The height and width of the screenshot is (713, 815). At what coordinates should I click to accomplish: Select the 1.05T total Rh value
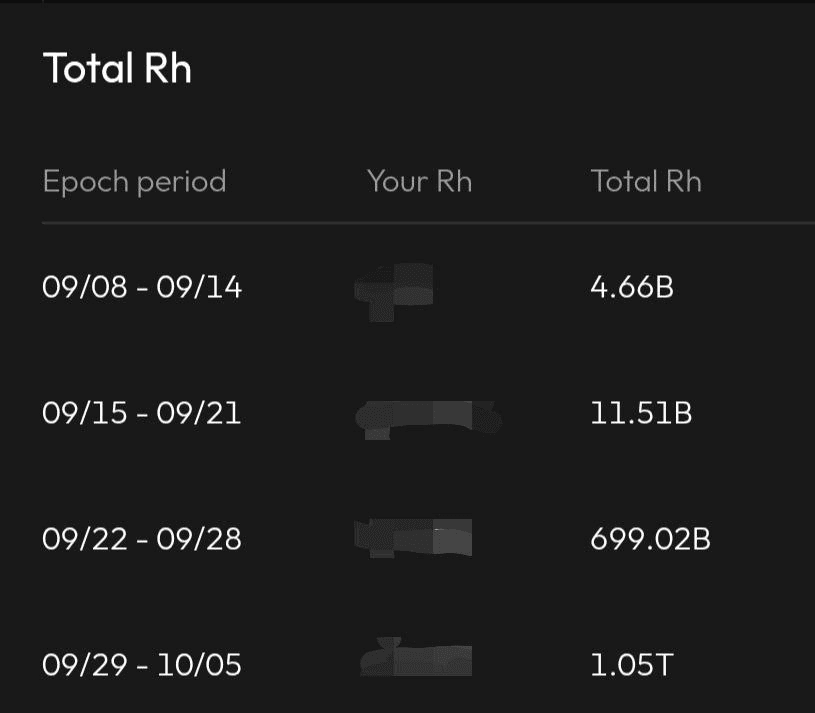pyautogui.click(x=631, y=665)
